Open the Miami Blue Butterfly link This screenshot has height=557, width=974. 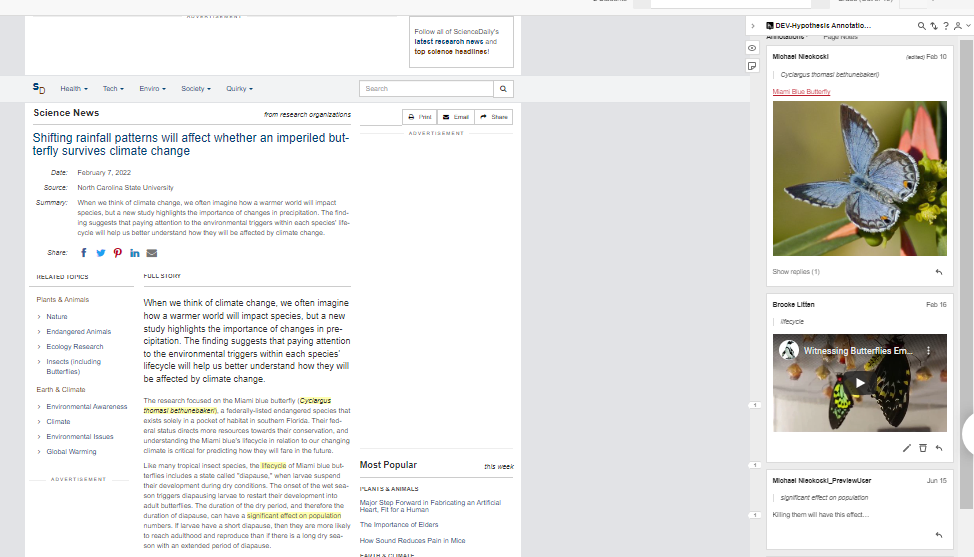tap(801, 92)
